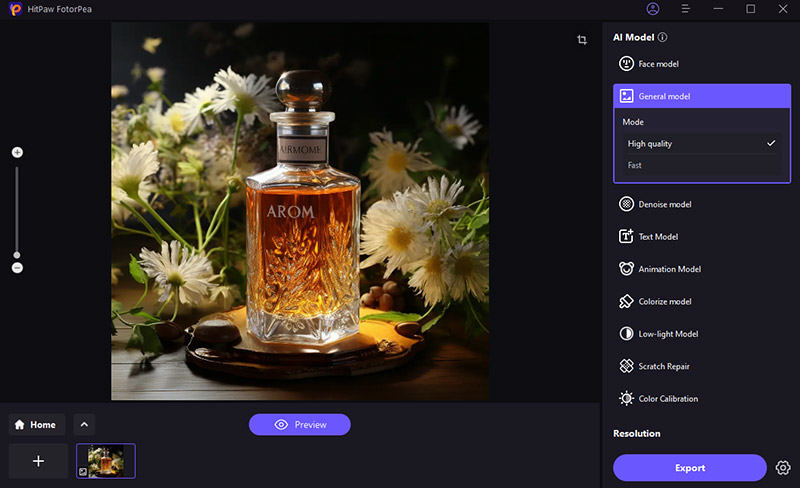Open export settings gear icon

[x=783, y=468]
